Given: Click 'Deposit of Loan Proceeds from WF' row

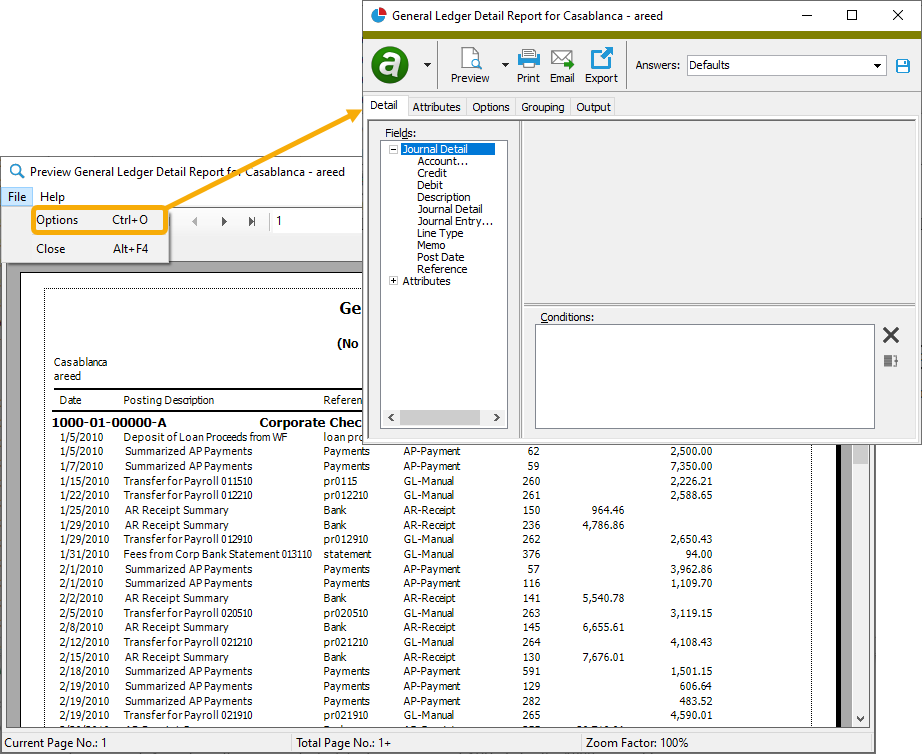Looking at the screenshot, I should coord(205,437).
